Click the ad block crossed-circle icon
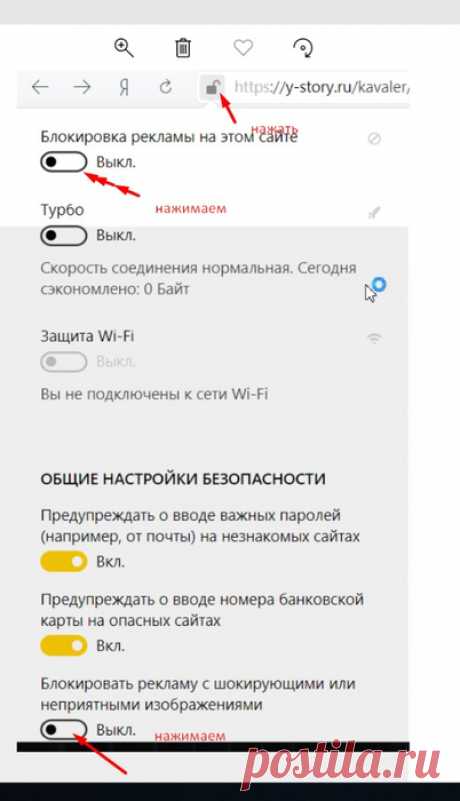This screenshot has height=801, width=460. point(374,138)
